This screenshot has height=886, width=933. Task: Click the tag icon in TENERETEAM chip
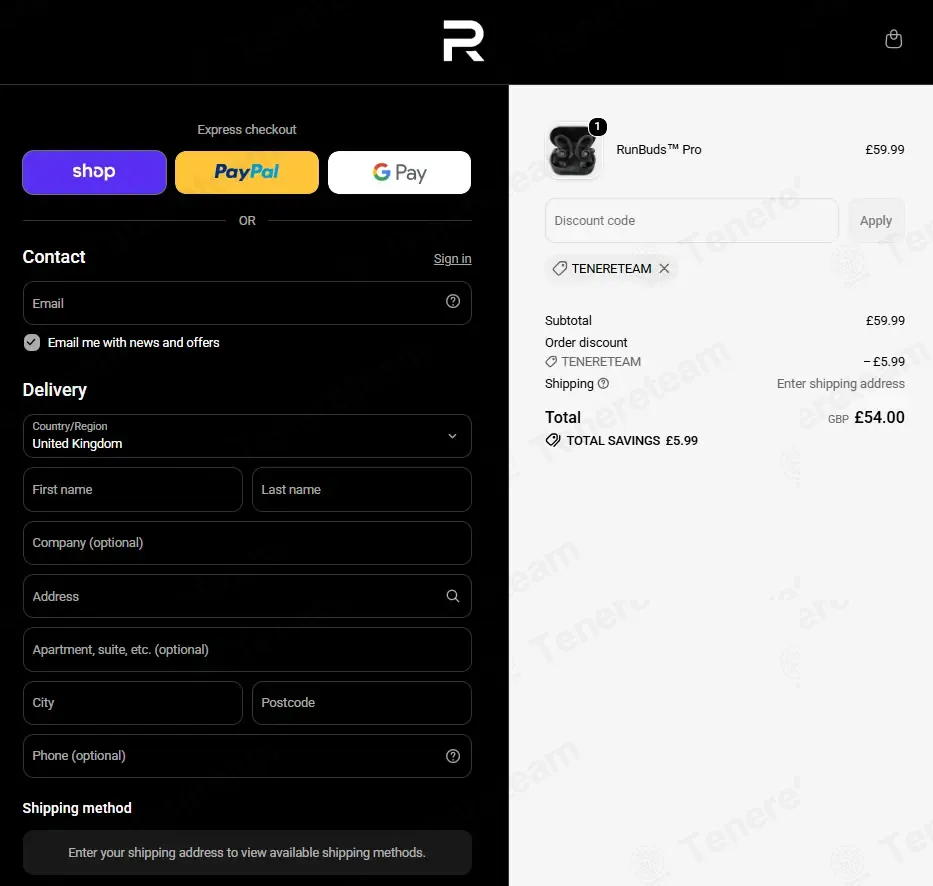[x=559, y=268]
